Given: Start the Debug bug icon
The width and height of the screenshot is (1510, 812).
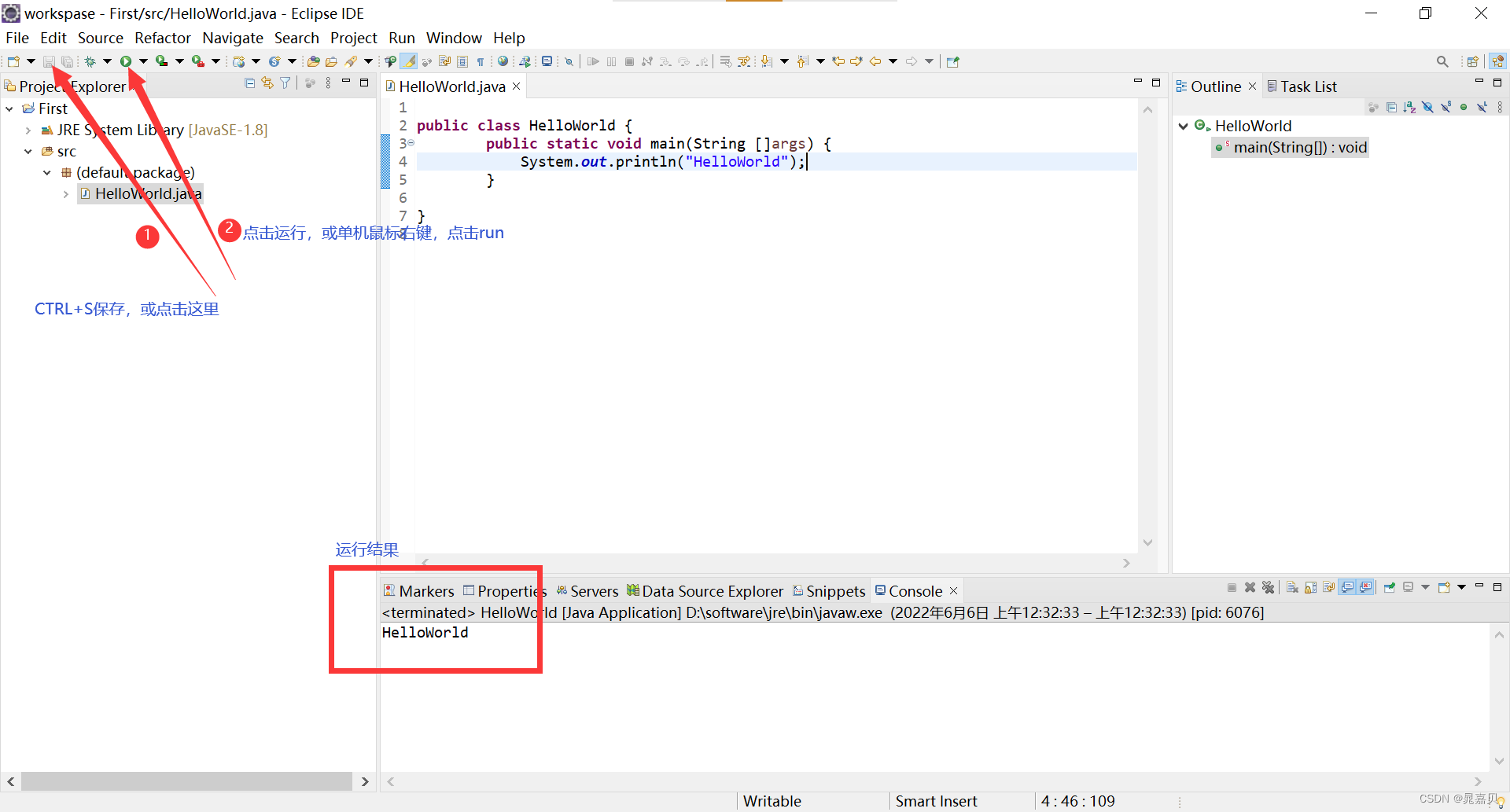Looking at the screenshot, I should (x=90, y=61).
